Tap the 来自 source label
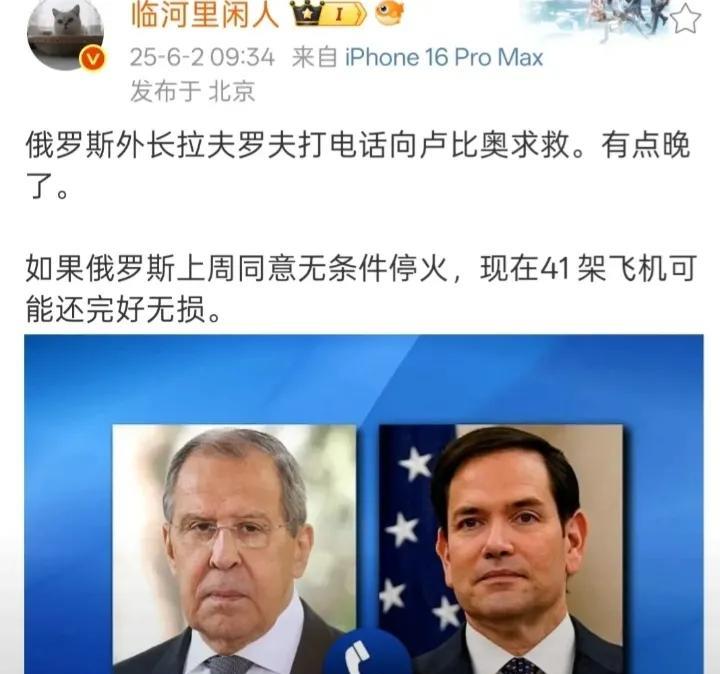The height and width of the screenshot is (674, 720). 315,58
